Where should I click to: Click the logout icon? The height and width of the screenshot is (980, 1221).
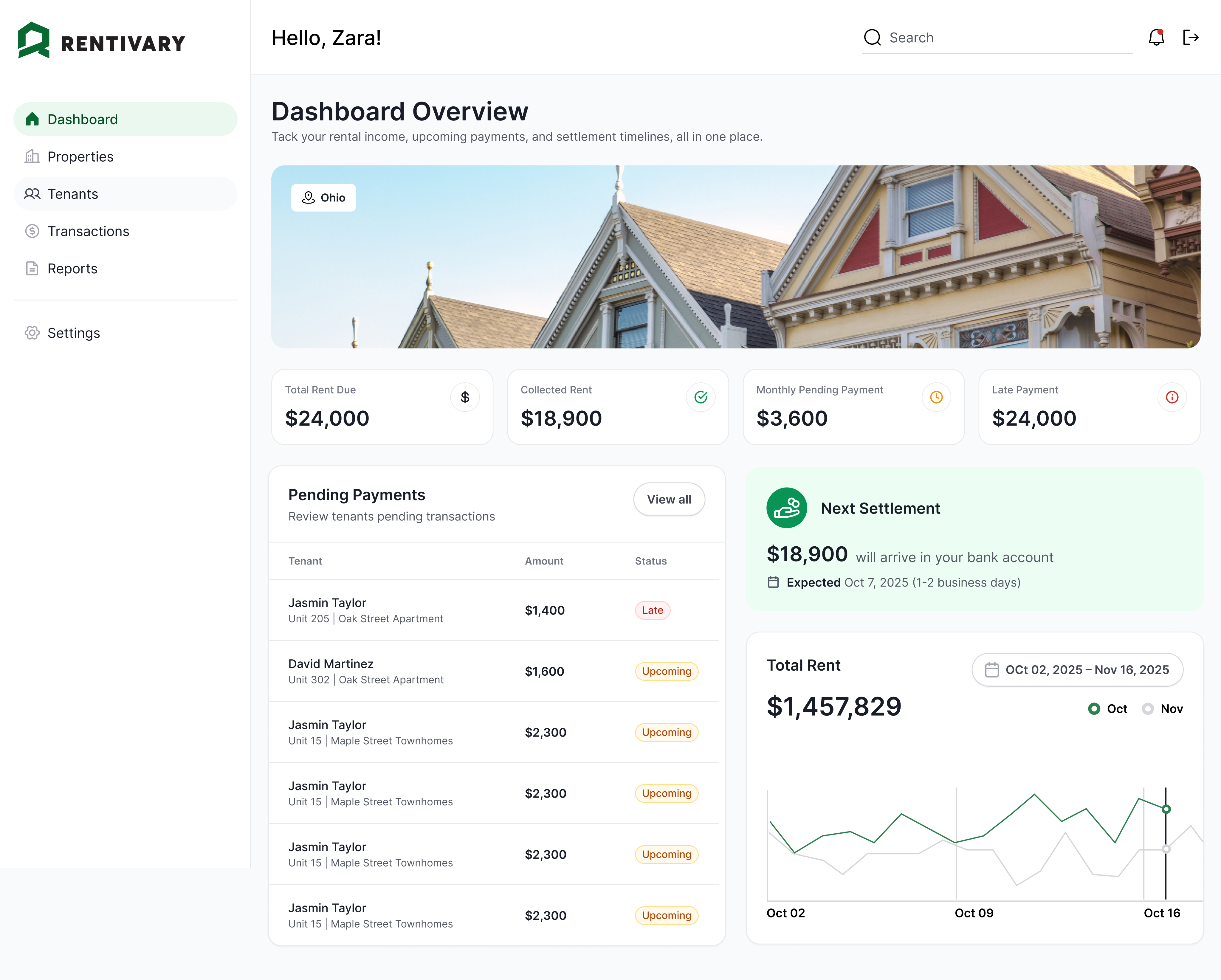[1191, 37]
